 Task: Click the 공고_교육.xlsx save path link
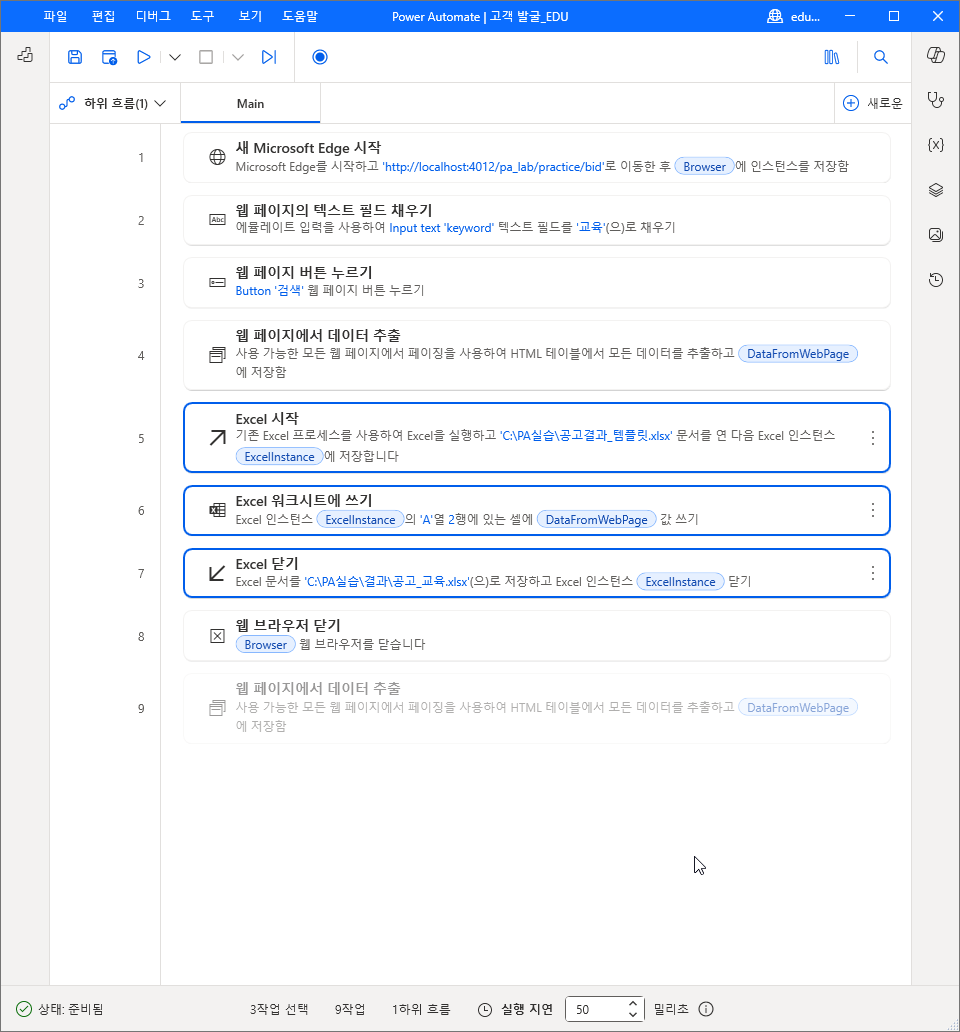pos(388,582)
